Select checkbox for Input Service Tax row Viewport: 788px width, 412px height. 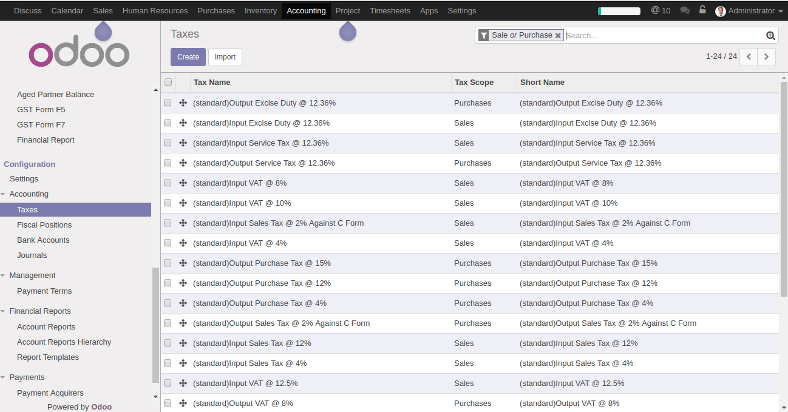(x=168, y=143)
